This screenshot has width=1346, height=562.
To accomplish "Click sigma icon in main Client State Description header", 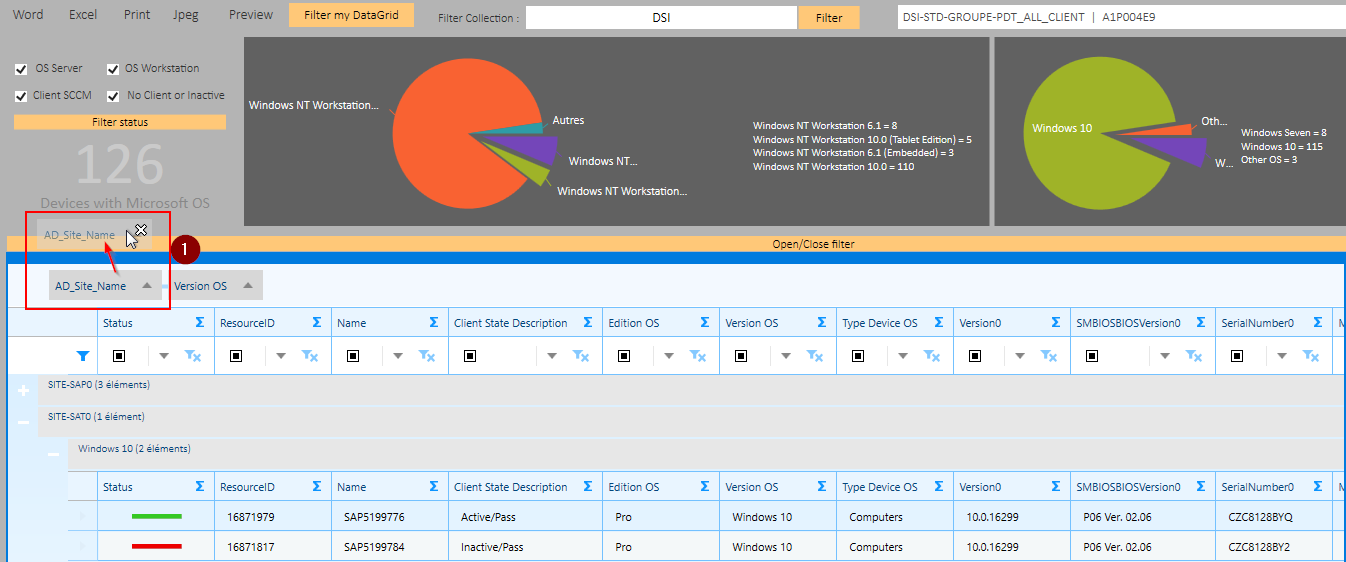I will 588,322.
